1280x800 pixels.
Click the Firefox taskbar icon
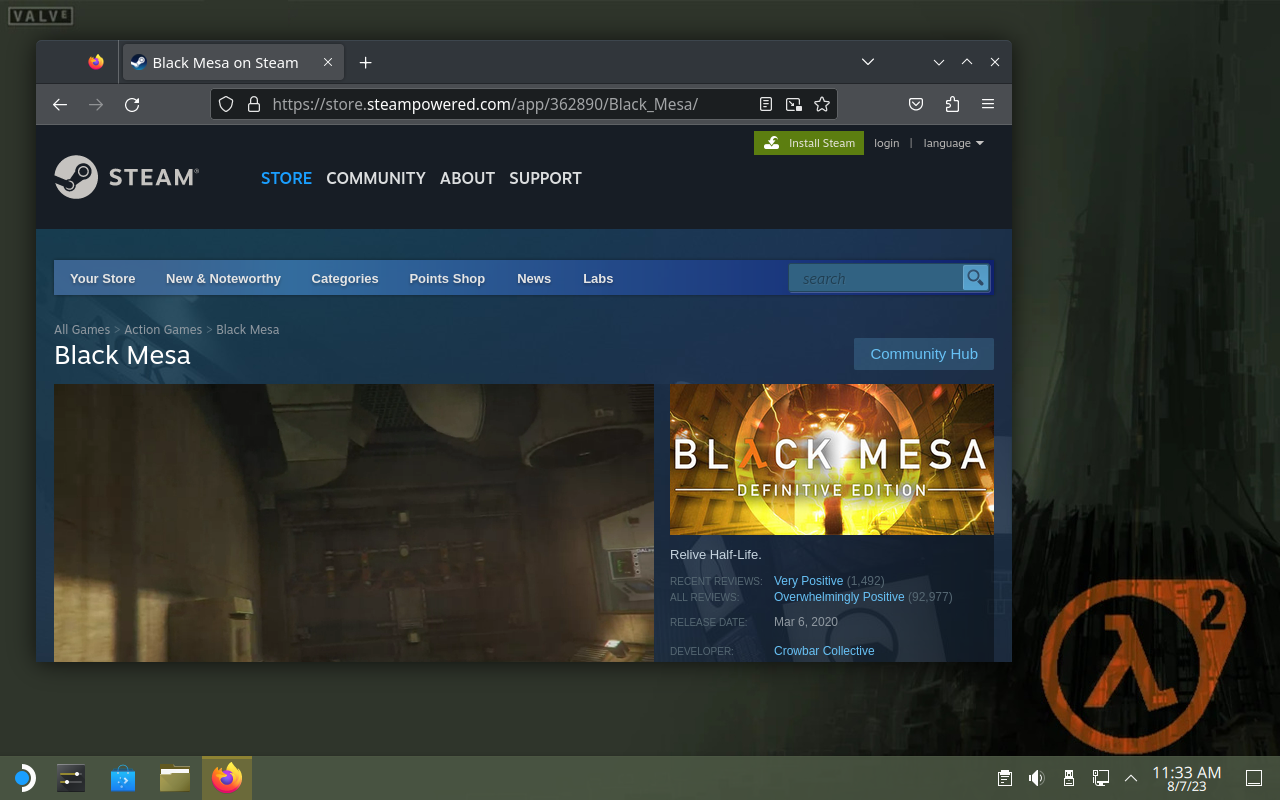point(227,778)
